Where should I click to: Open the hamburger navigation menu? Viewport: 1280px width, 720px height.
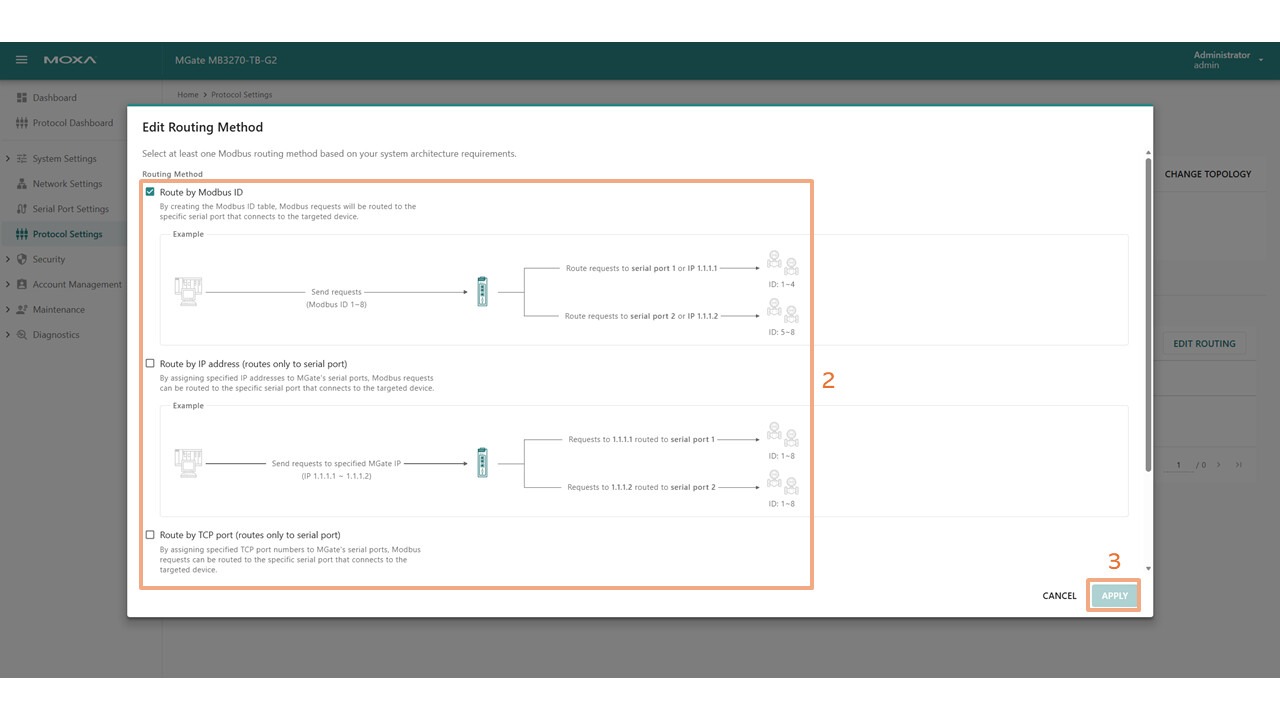(21, 60)
